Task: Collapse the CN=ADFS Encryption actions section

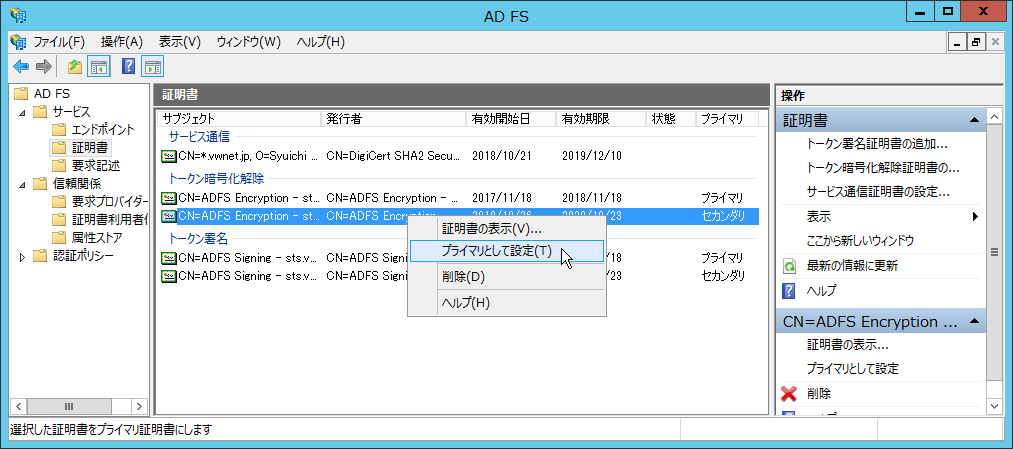Action: point(974,321)
